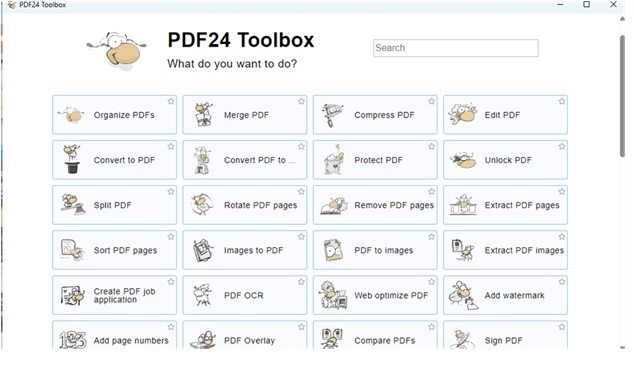Click the Sort PDF pages icon

[x=72, y=250]
